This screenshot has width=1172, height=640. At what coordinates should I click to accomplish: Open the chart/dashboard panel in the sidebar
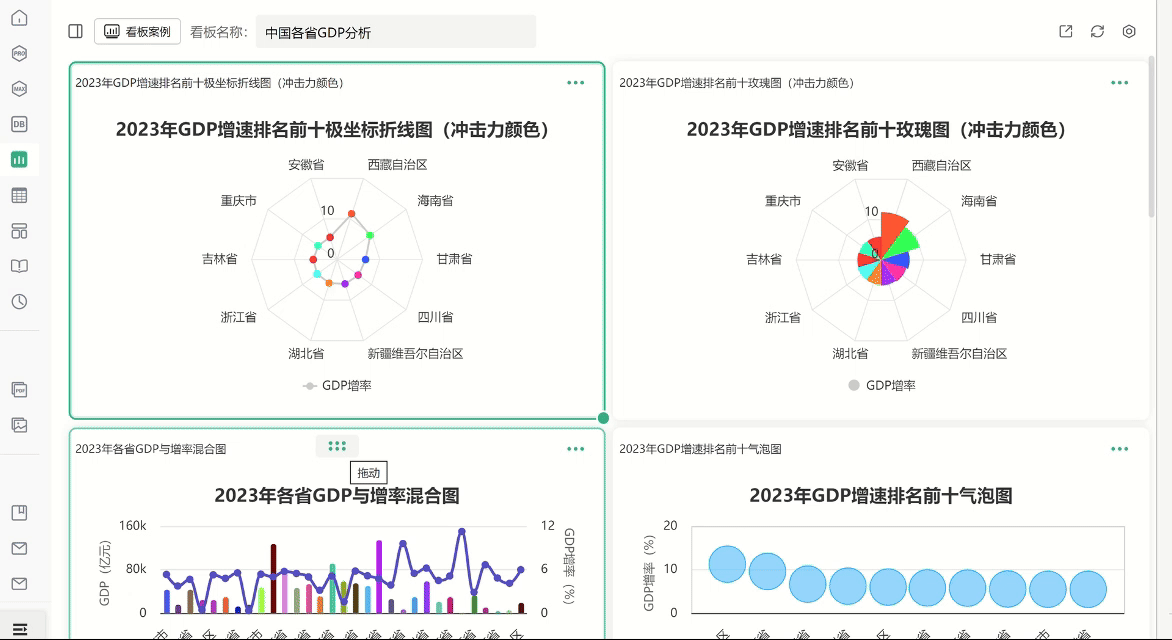pos(18,159)
